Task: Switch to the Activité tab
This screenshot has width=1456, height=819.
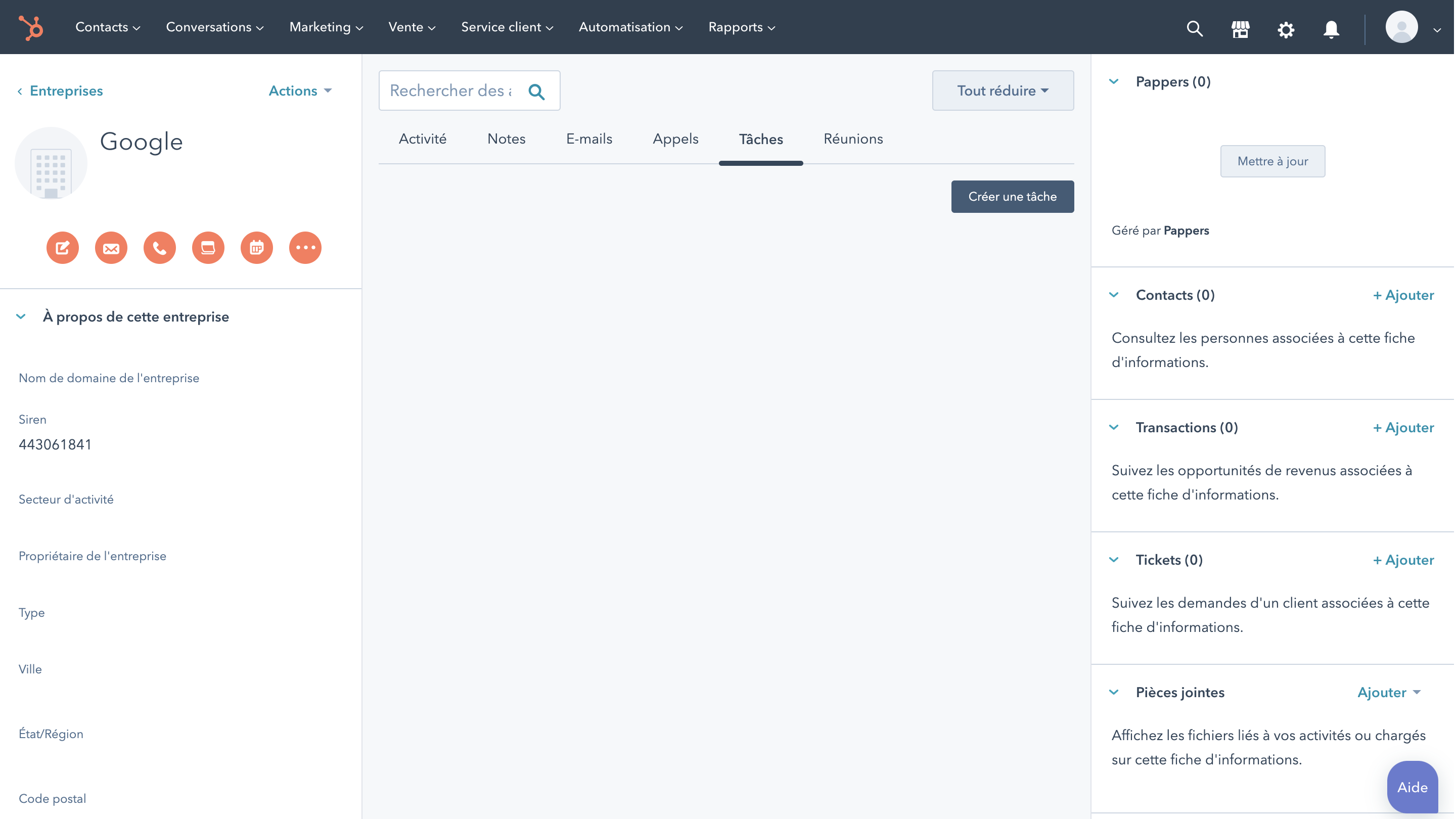Action: [423, 139]
